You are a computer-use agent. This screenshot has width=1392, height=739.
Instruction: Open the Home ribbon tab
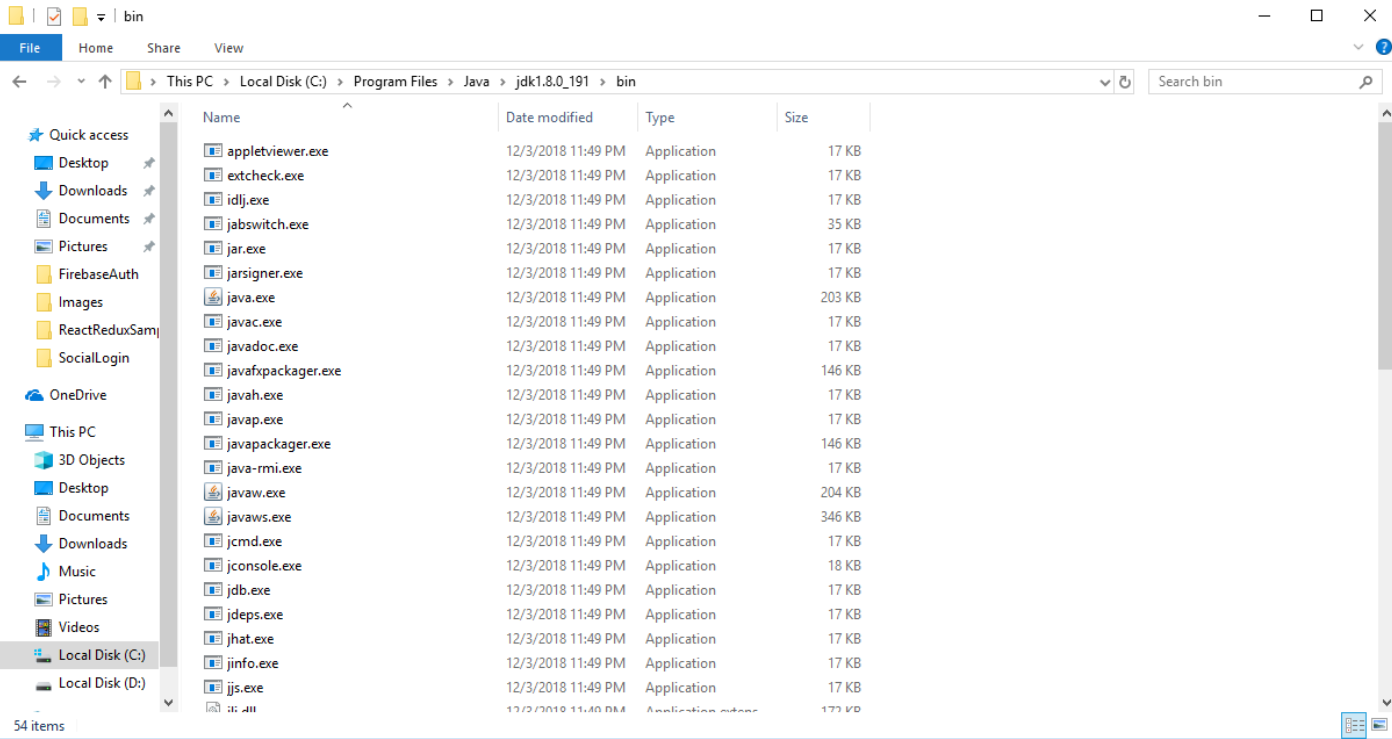pyautogui.click(x=96, y=48)
